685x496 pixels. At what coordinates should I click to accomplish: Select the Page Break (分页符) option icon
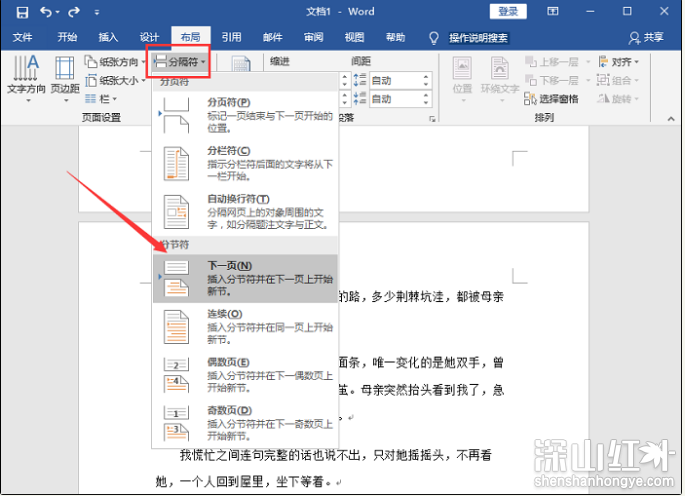point(176,116)
